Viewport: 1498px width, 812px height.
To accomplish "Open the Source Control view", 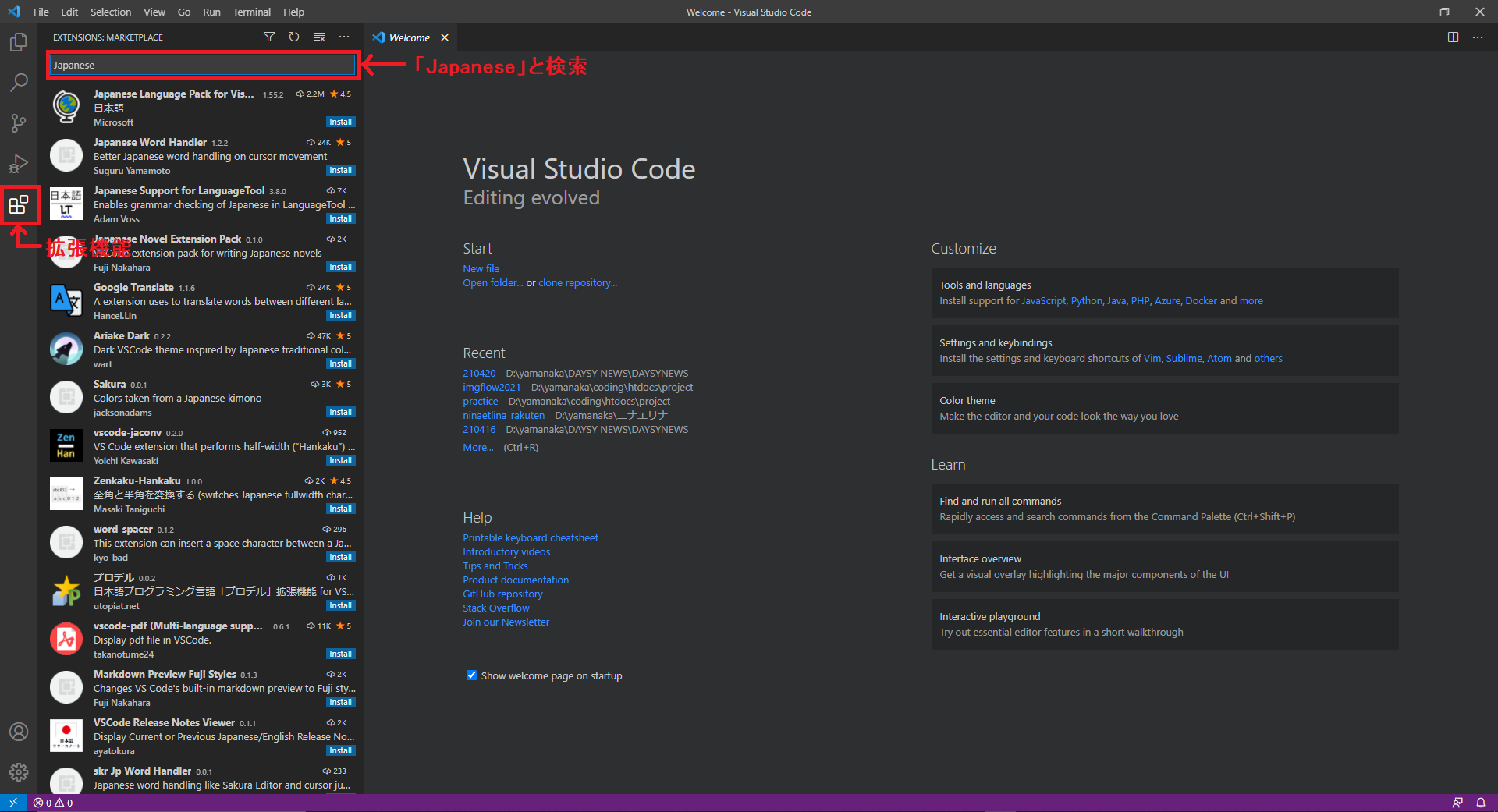I will pyautogui.click(x=19, y=123).
